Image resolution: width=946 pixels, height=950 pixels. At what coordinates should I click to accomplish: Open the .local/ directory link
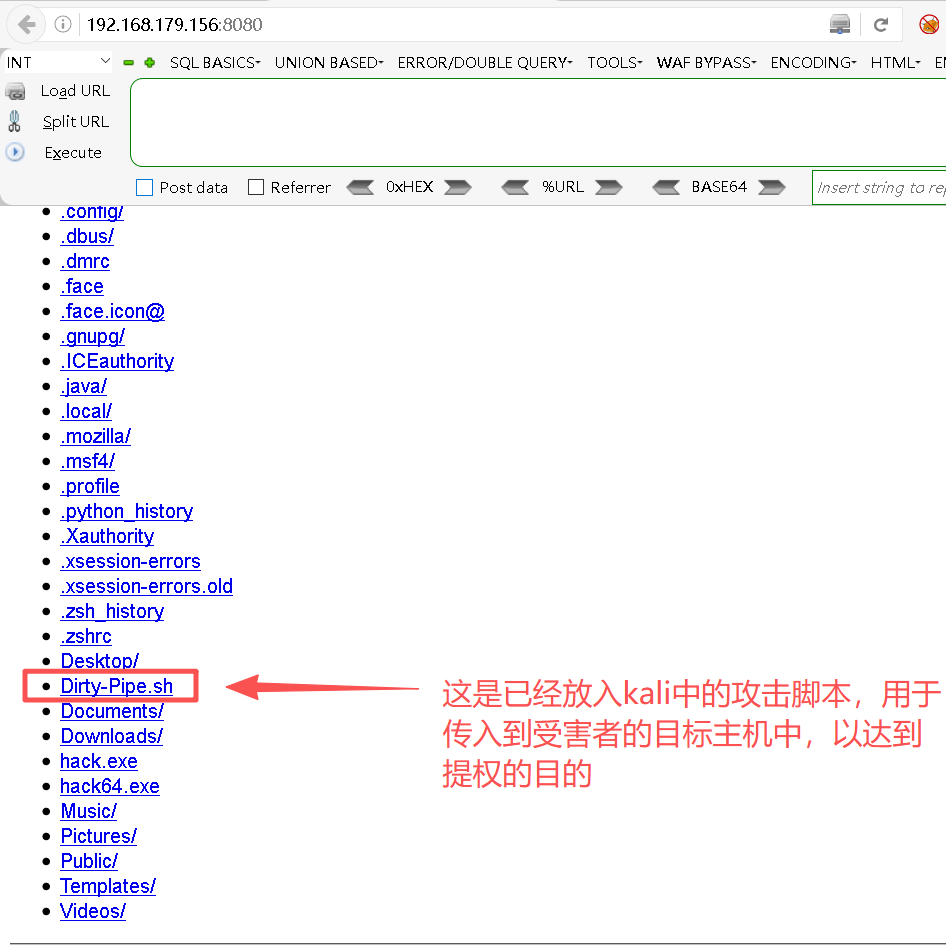tap(86, 411)
